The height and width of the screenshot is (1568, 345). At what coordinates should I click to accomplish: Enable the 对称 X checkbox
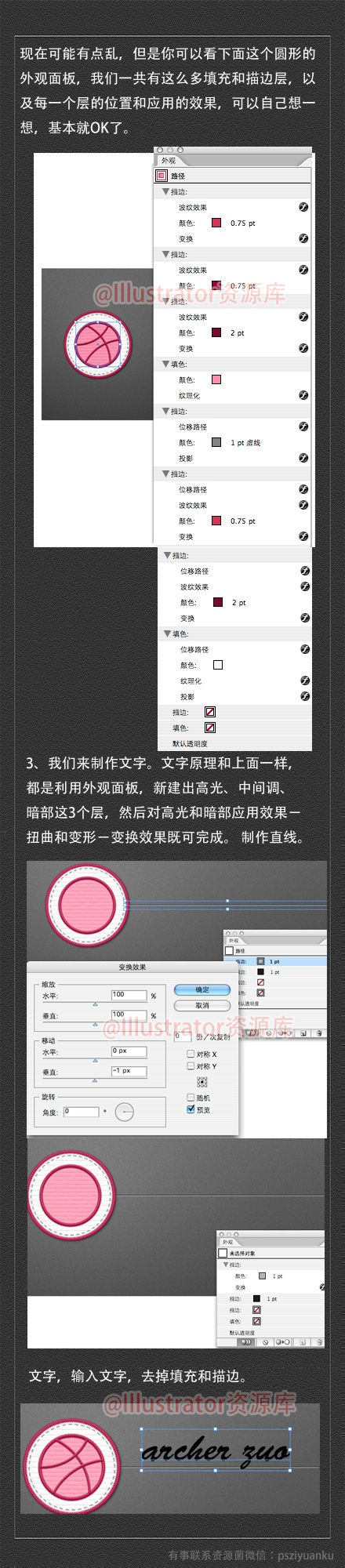point(191,1054)
